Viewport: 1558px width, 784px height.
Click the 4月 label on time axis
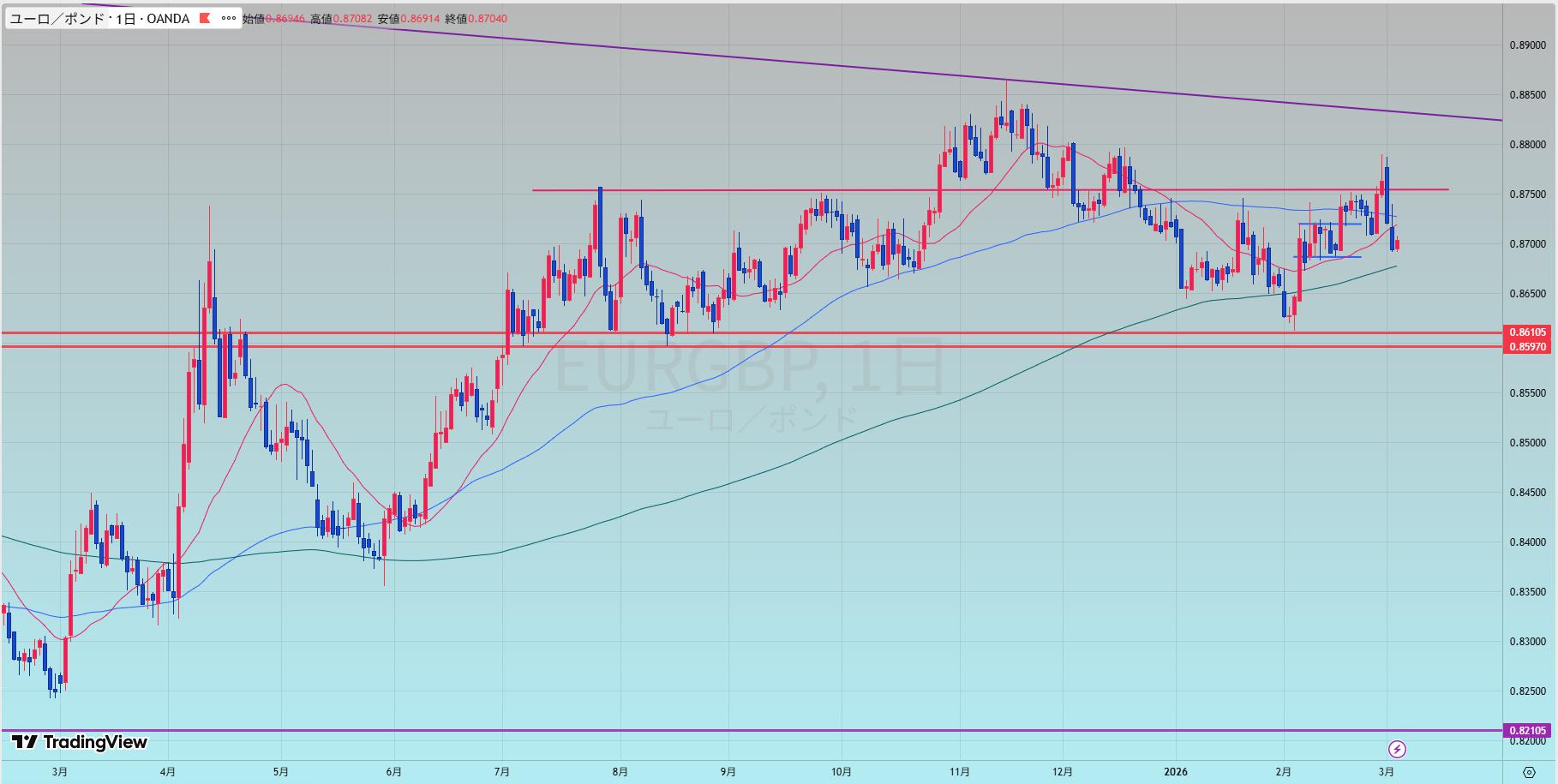(168, 772)
